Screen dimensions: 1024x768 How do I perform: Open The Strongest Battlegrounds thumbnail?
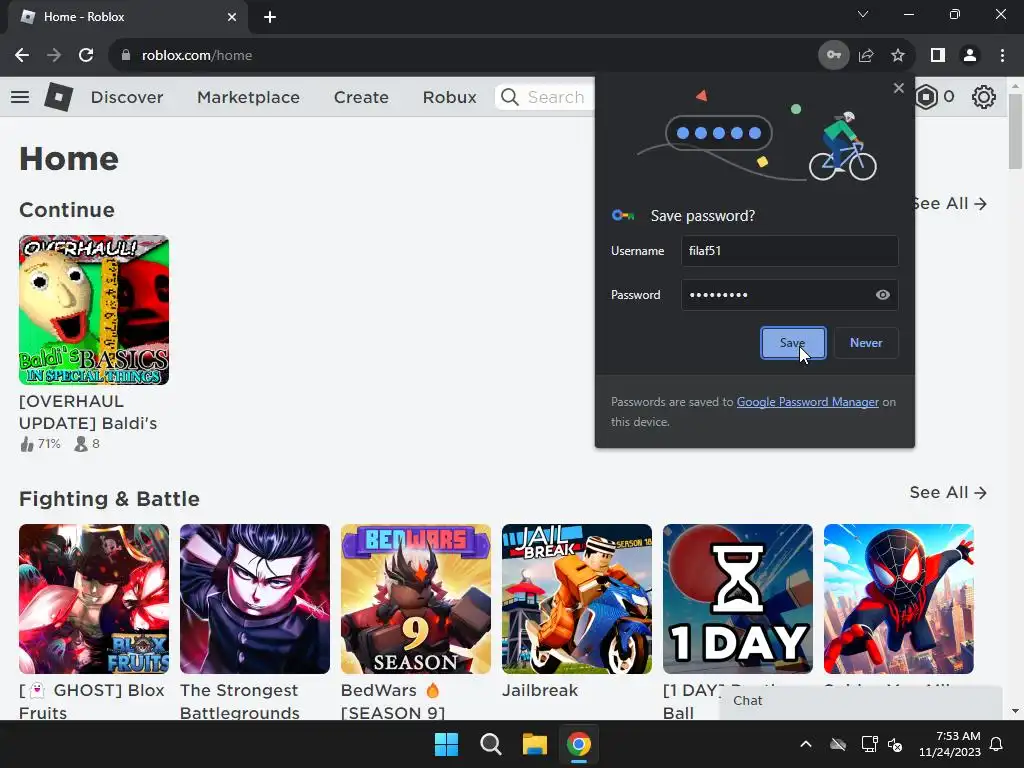255,599
